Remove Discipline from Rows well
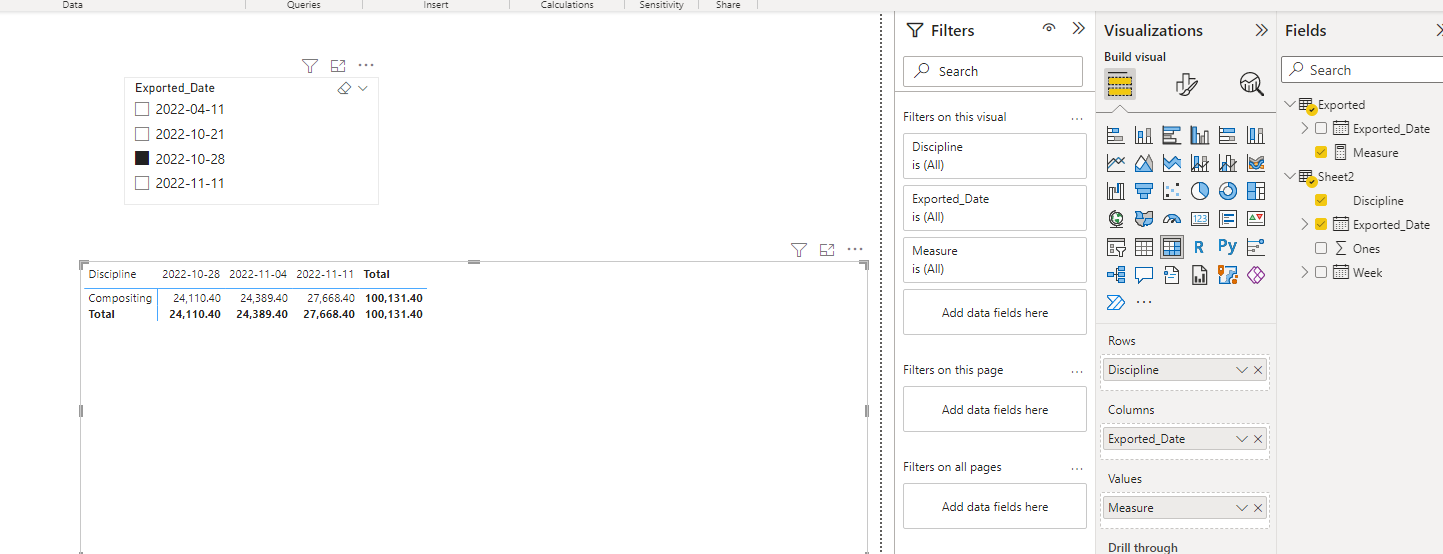 tap(1258, 370)
